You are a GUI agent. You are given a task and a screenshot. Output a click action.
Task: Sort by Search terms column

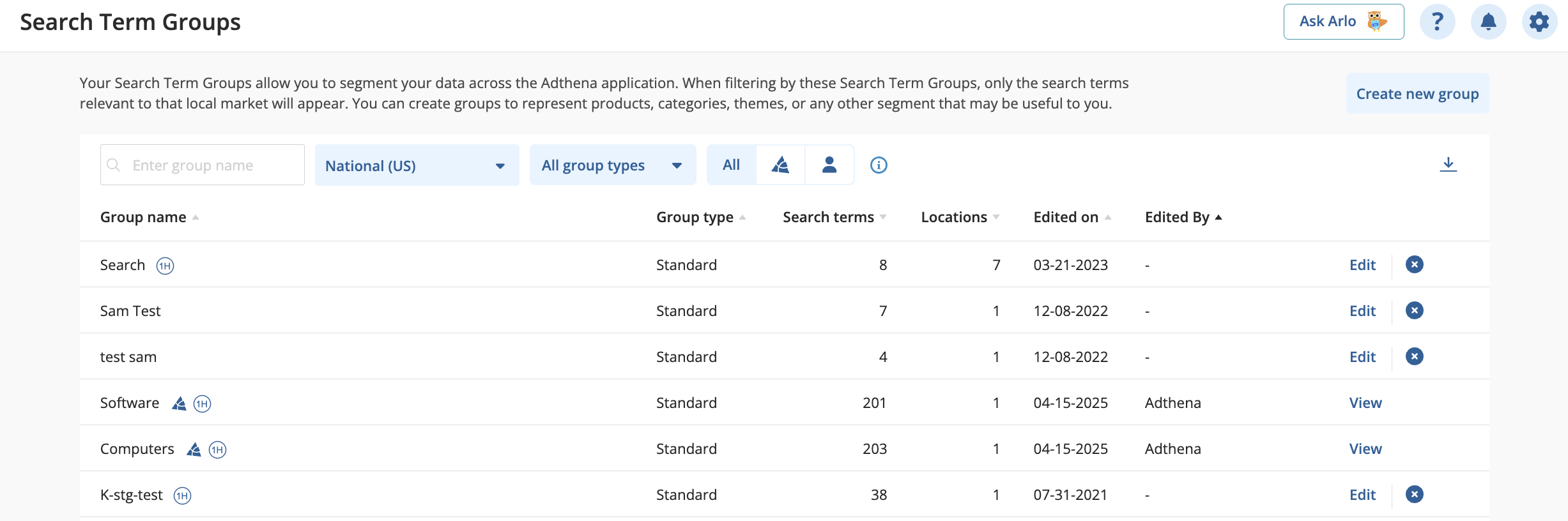click(x=834, y=217)
